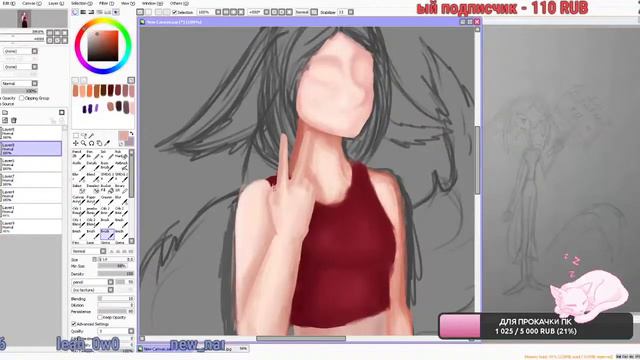This screenshot has width=640, height=360.
Task: Toggle the Keep Opacity checkbox
Action: tap(100, 317)
